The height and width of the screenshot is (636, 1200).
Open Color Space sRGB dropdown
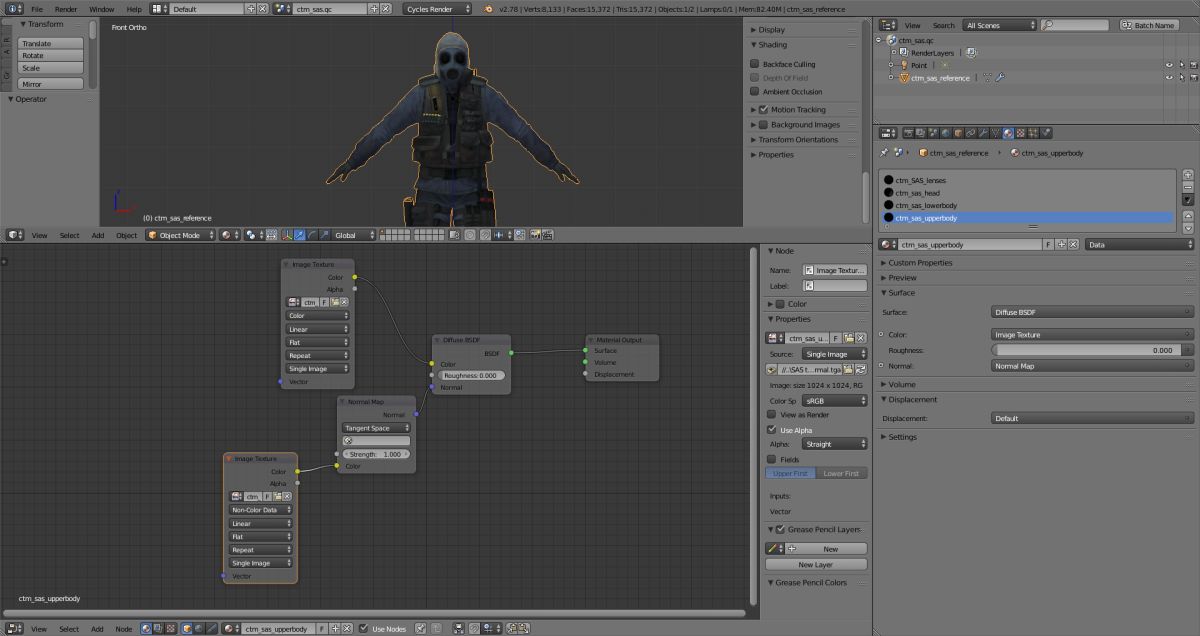pyautogui.click(x=836, y=400)
